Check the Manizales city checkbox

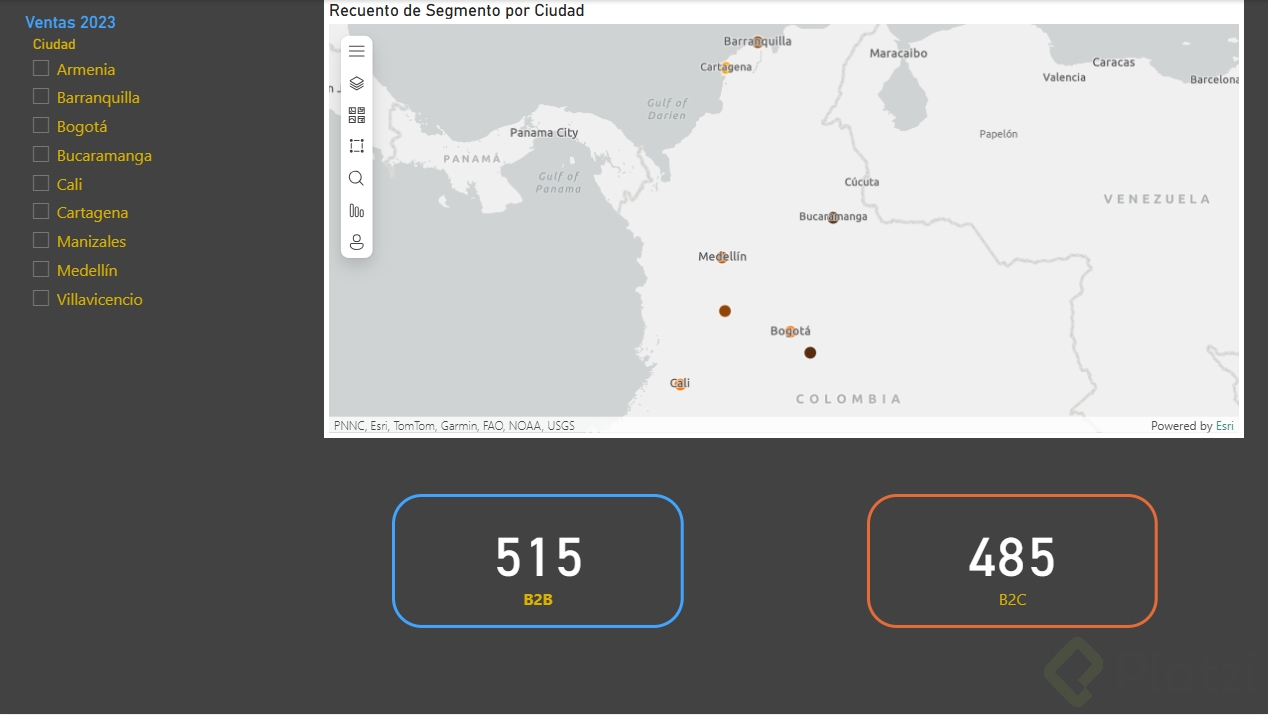tap(41, 240)
